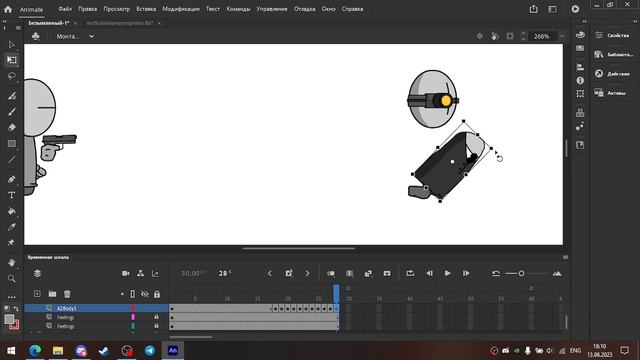Click the Home icon
Image resolution: width=640 pixels, height=360 pixels.
pyautogui.click(x=8, y=9)
